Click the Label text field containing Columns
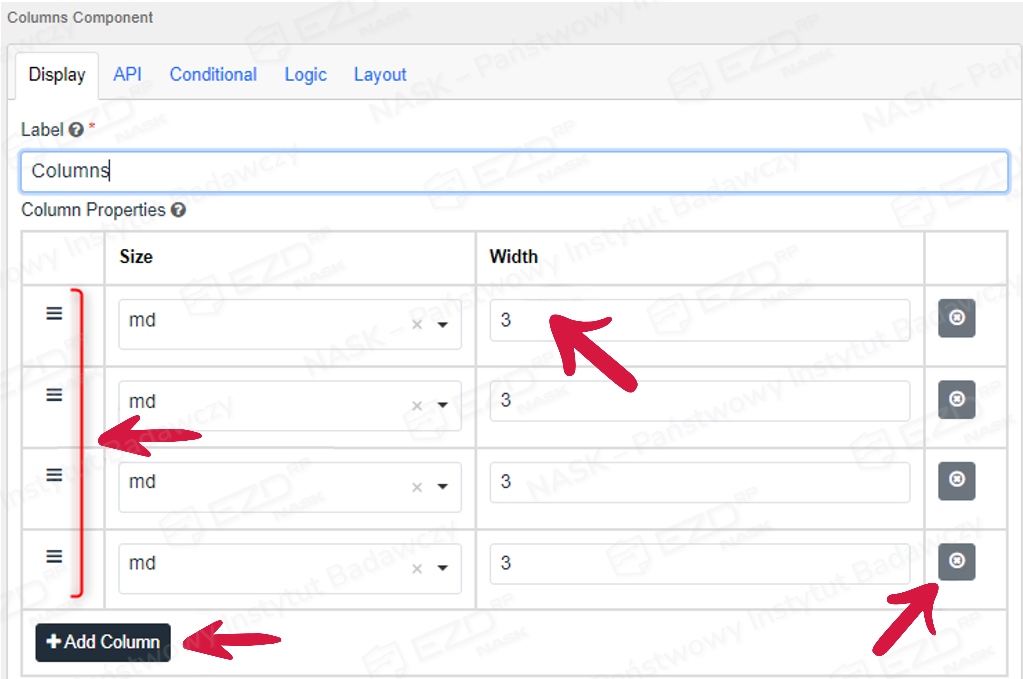 514,171
